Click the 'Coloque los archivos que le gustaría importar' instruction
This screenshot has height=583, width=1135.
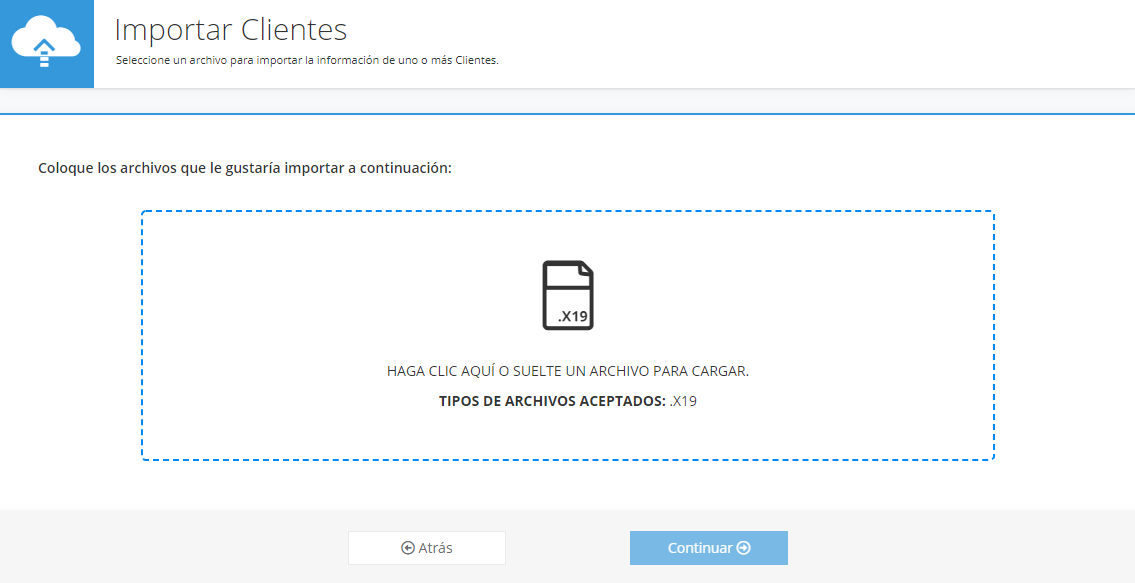[x=245, y=169]
